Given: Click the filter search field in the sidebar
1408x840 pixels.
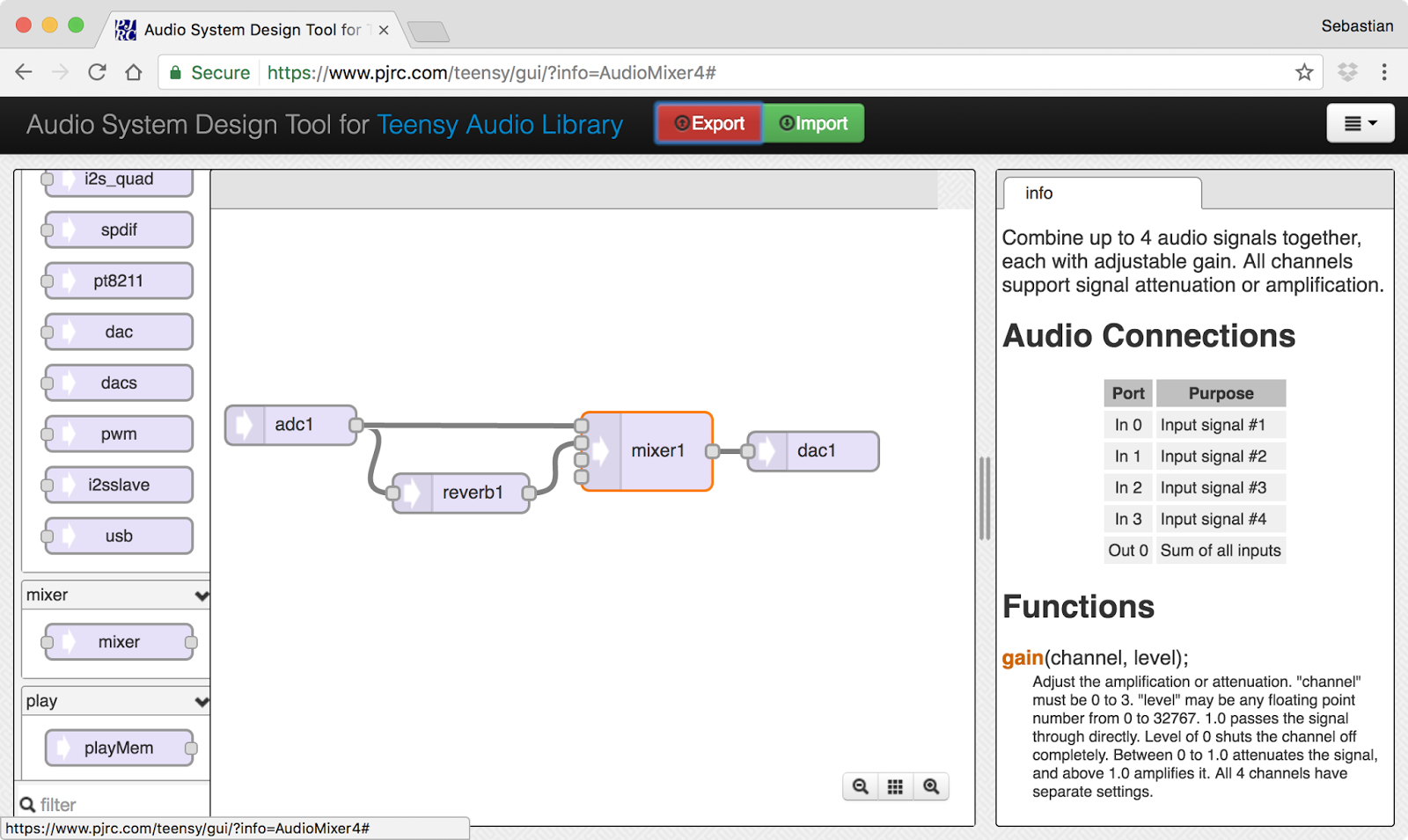Looking at the screenshot, I should pos(106,803).
